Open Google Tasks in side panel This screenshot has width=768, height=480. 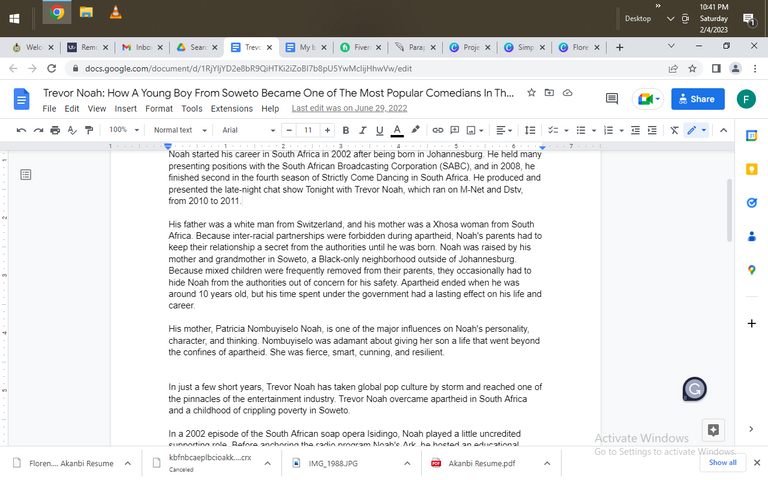pyautogui.click(x=751, y=203)
